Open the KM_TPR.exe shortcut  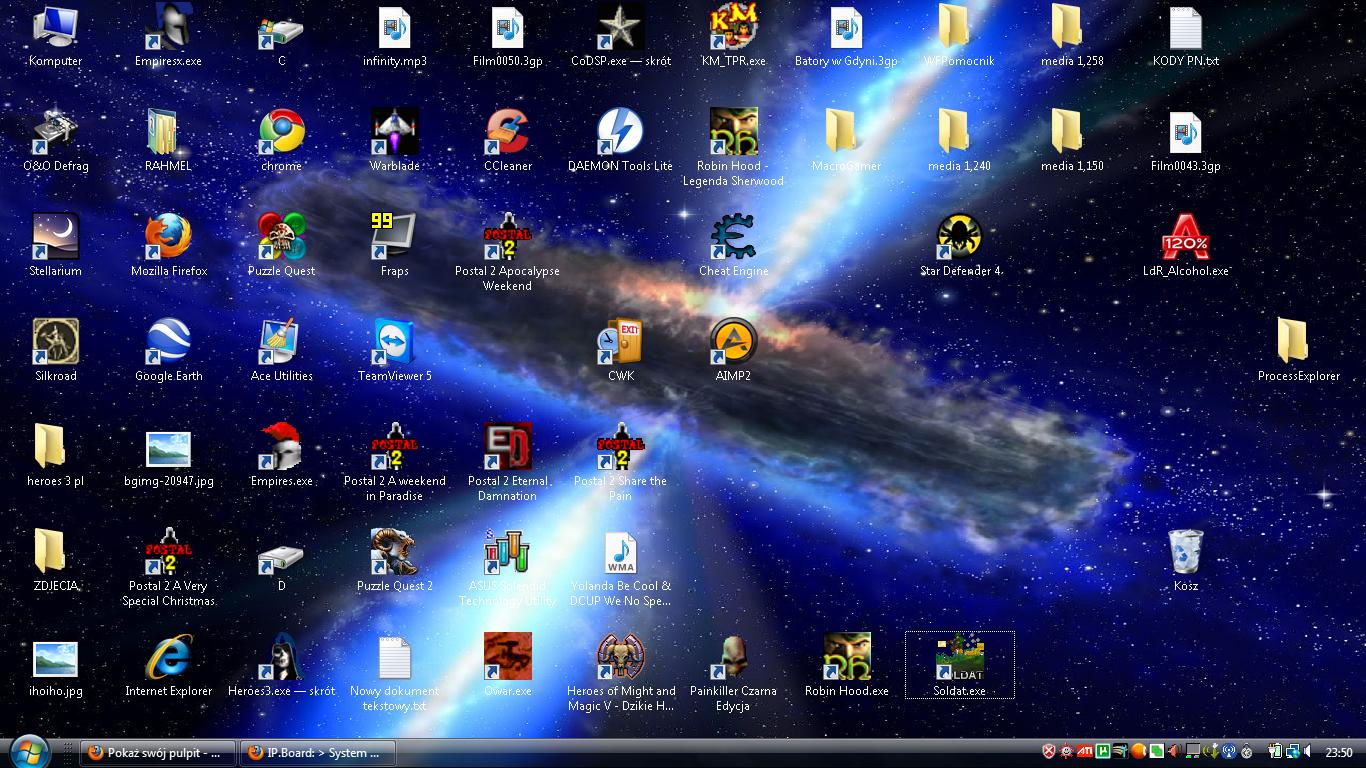733,36
